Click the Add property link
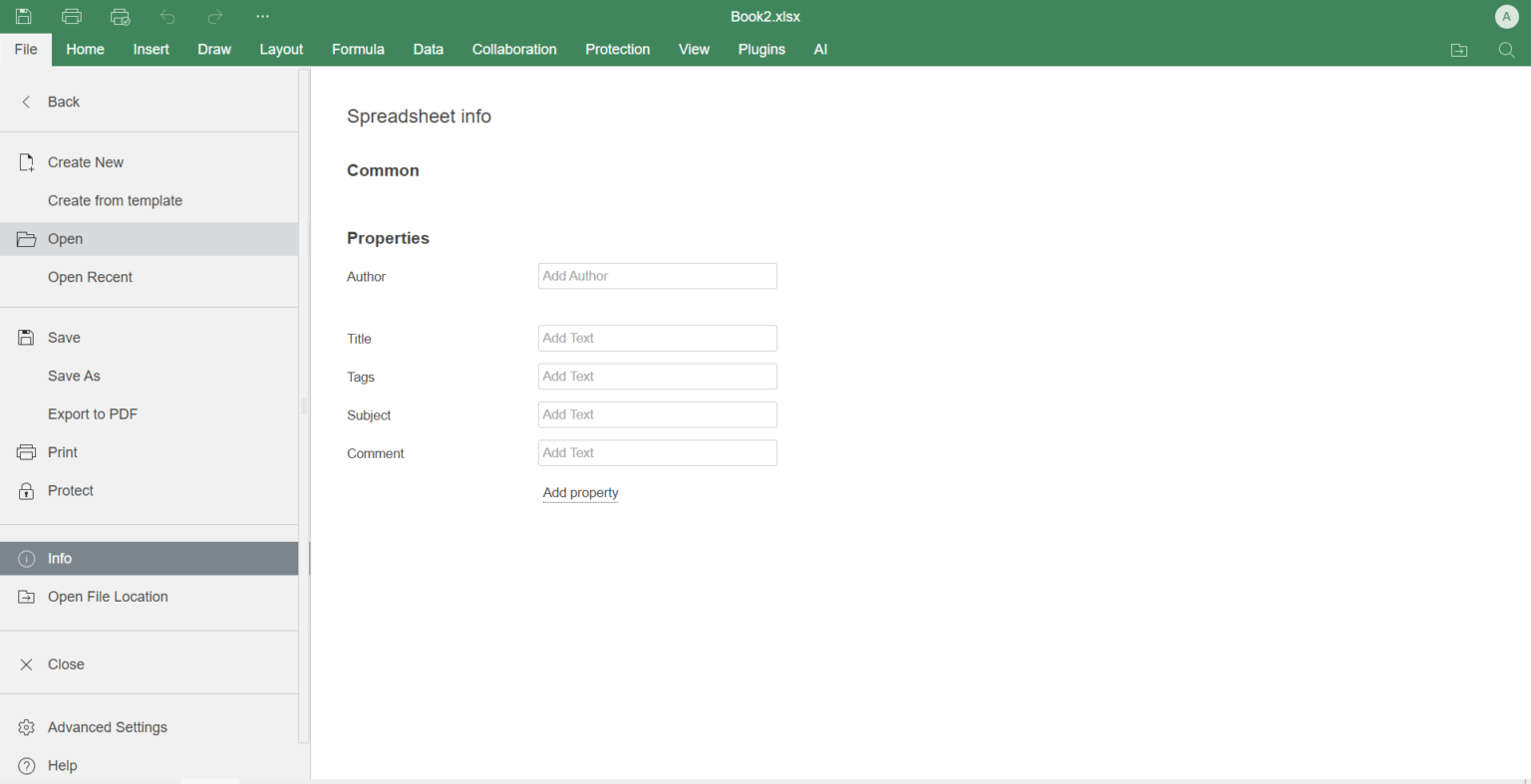 pyautogui.click(x=580, y=492)
